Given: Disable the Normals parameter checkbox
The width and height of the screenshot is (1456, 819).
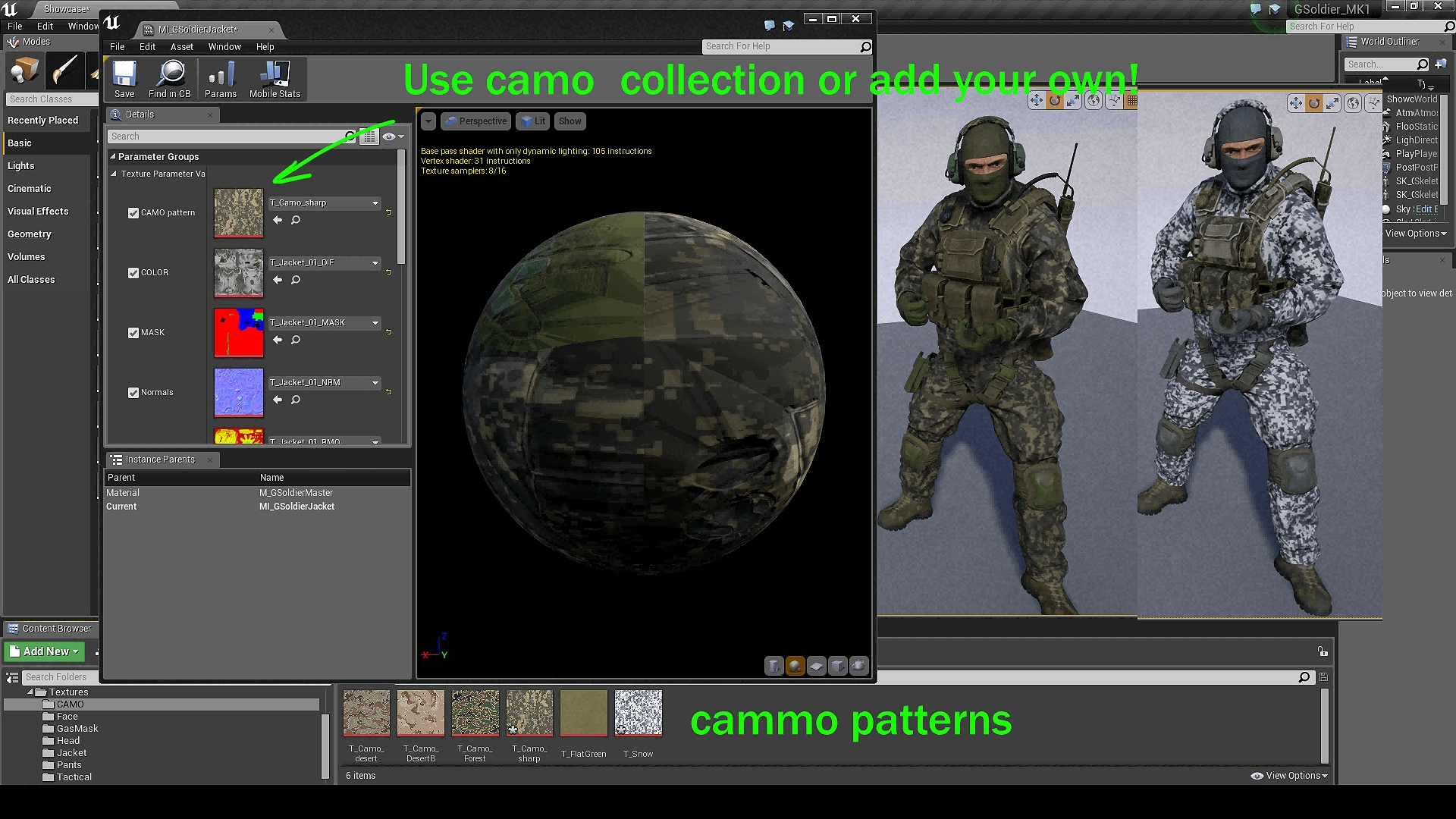Looking at the screenshot, I should [x=133, y=393].
